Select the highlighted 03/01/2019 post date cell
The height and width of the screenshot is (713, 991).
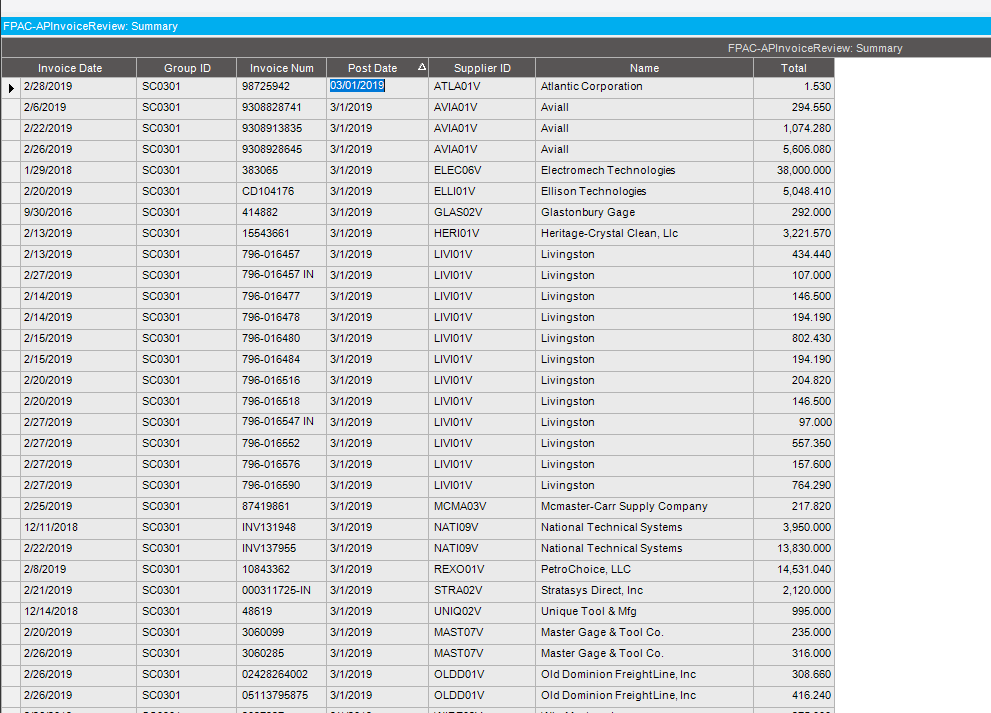click(x=358, y=86)
